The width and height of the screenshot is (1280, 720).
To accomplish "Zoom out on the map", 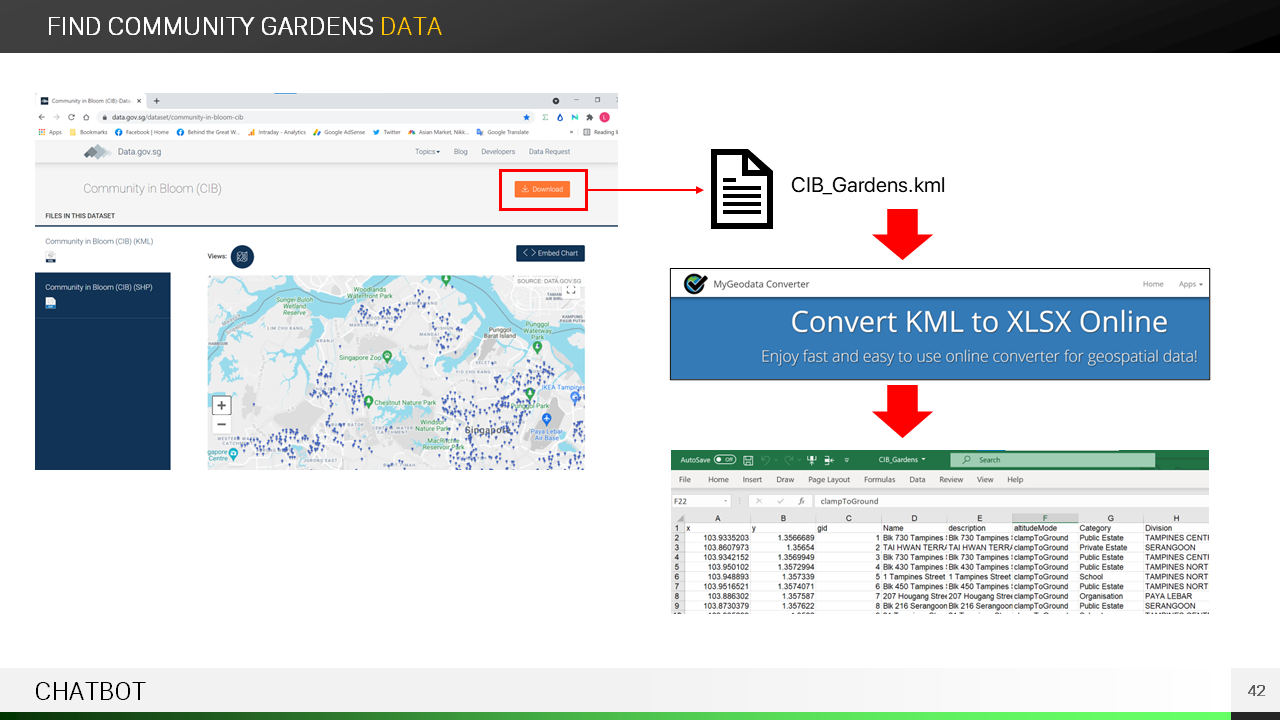I will pyautogui.click(x=222, y=425).
